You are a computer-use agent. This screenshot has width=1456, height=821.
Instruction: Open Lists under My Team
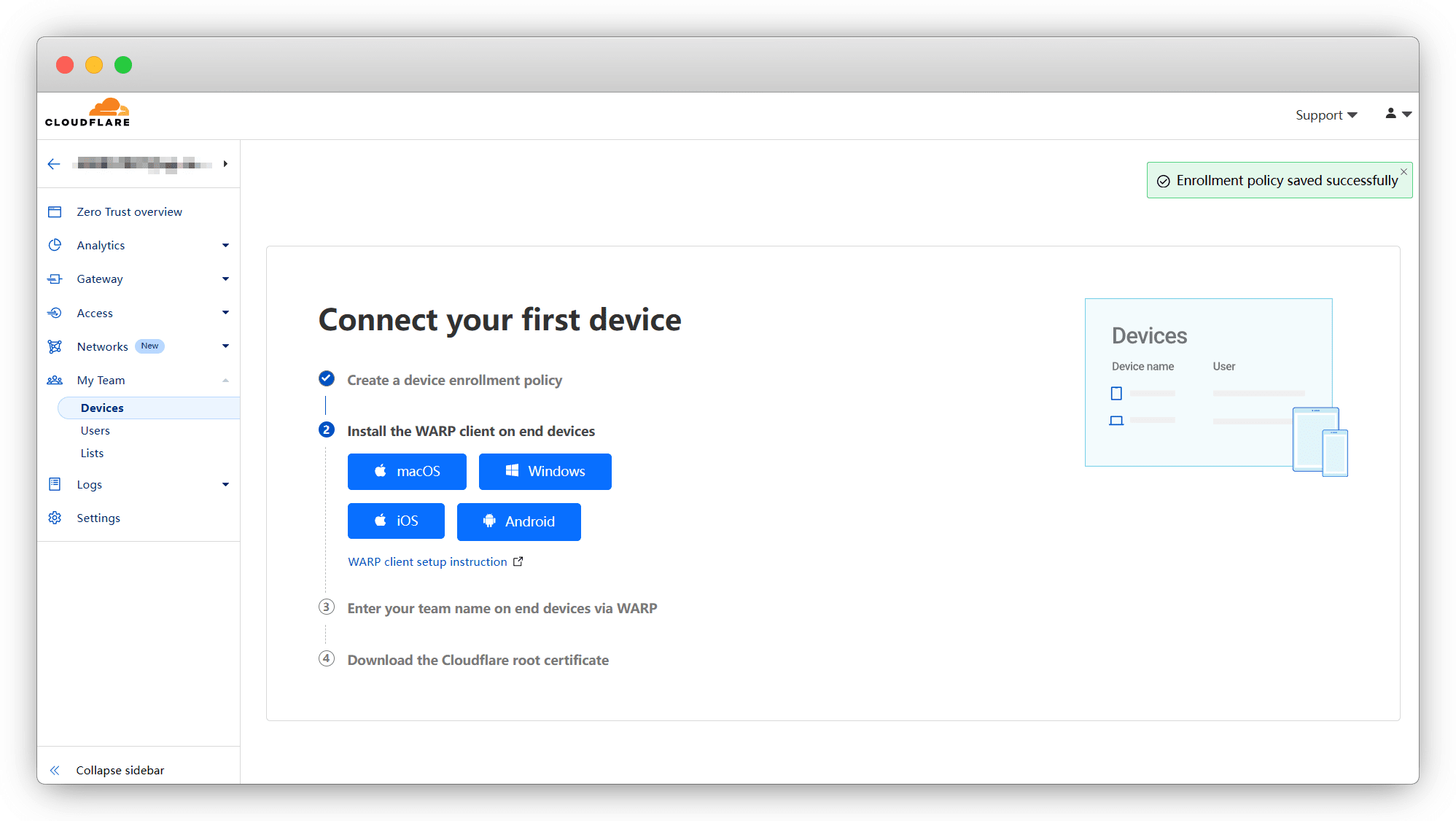pos(92,453)
